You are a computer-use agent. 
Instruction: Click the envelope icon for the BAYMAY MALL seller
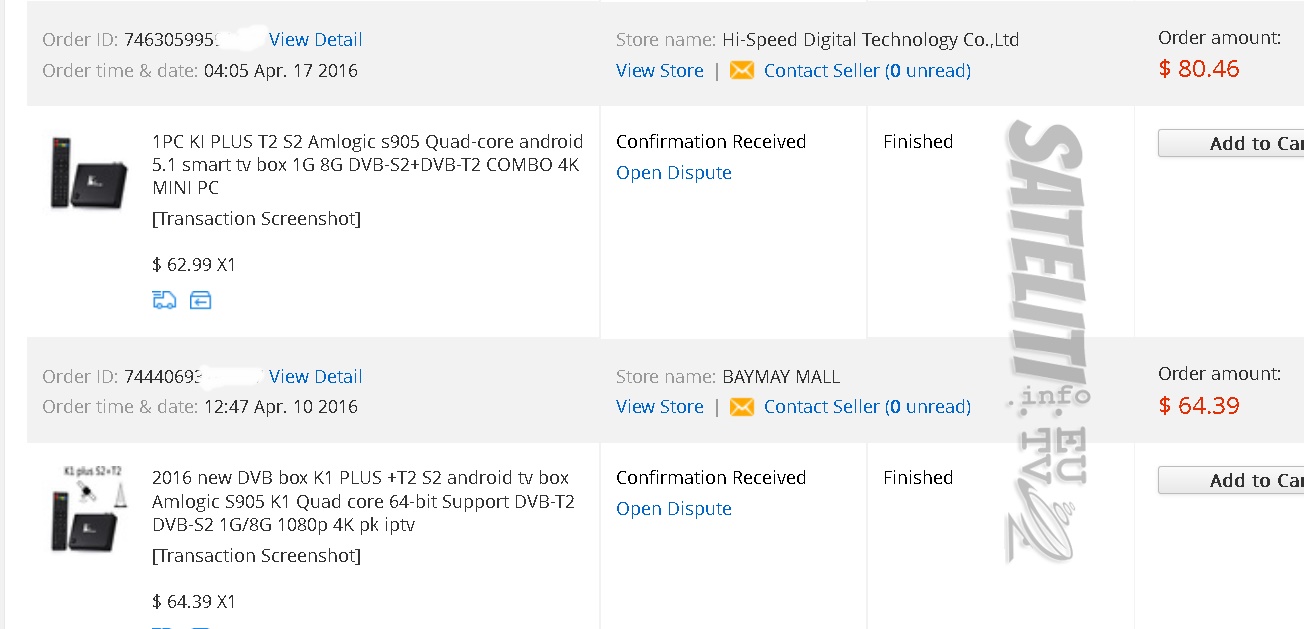point(742,407)
